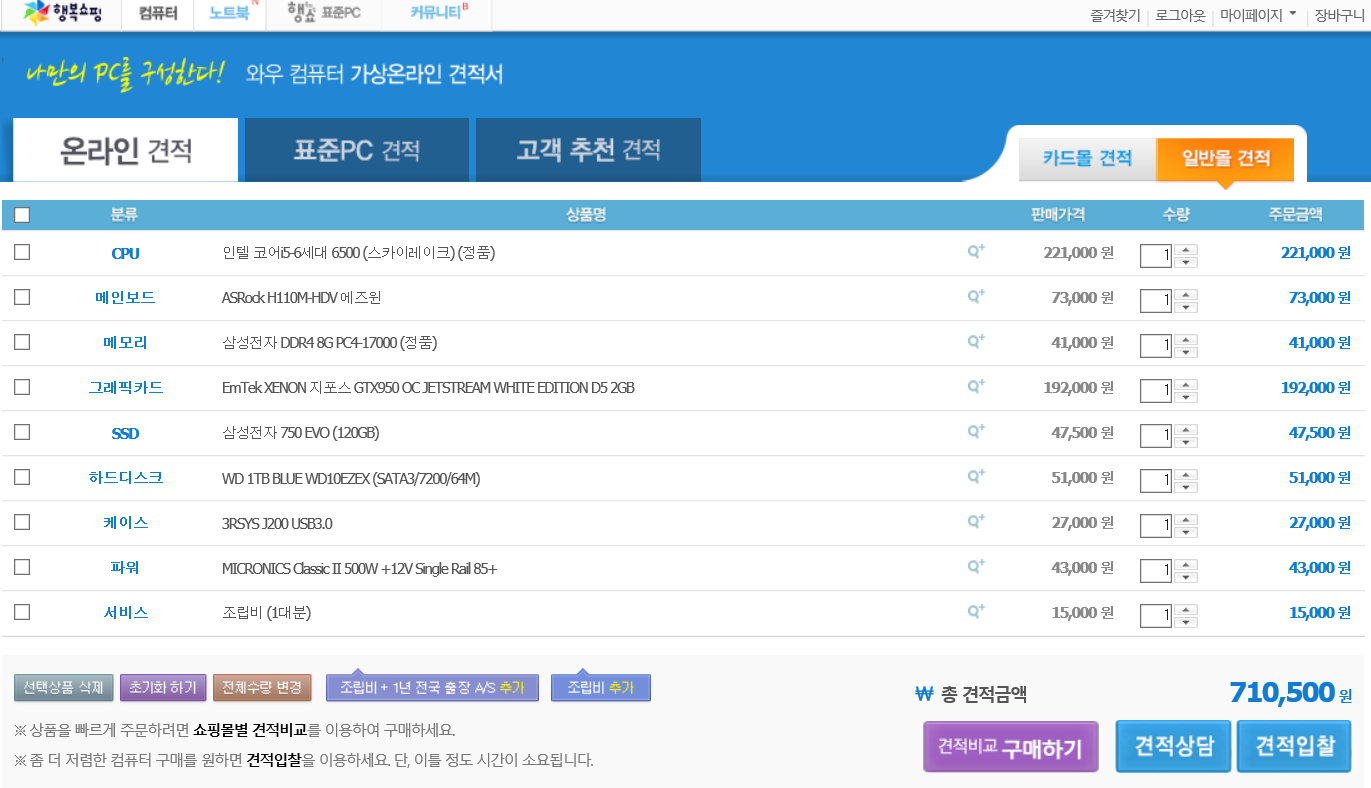The width and height of the screenshot is (1371, 788).
Task: Open the magnifier icon for 하드디스크 row
Action: tap(976, 477)
